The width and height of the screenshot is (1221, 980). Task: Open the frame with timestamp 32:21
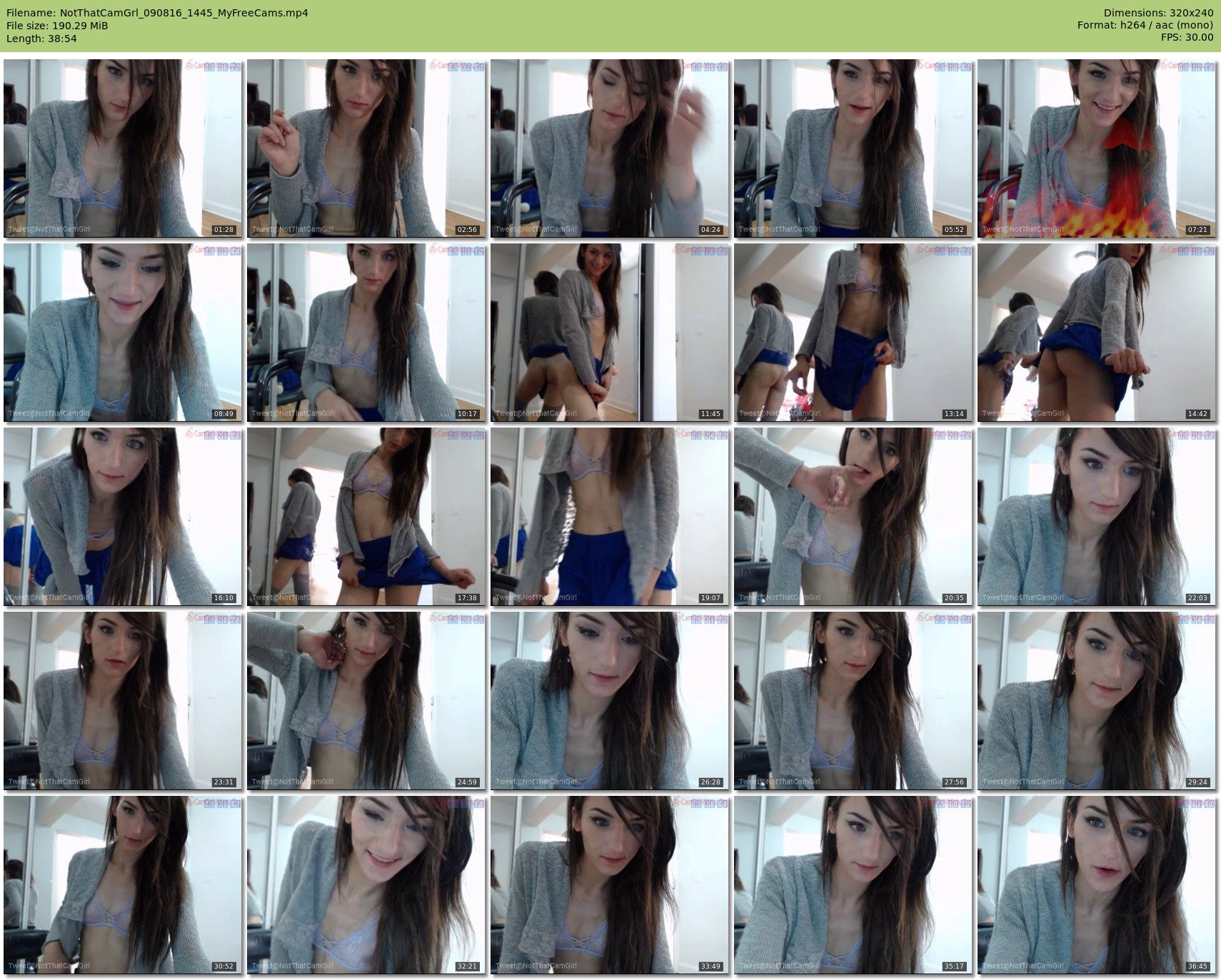366,885
